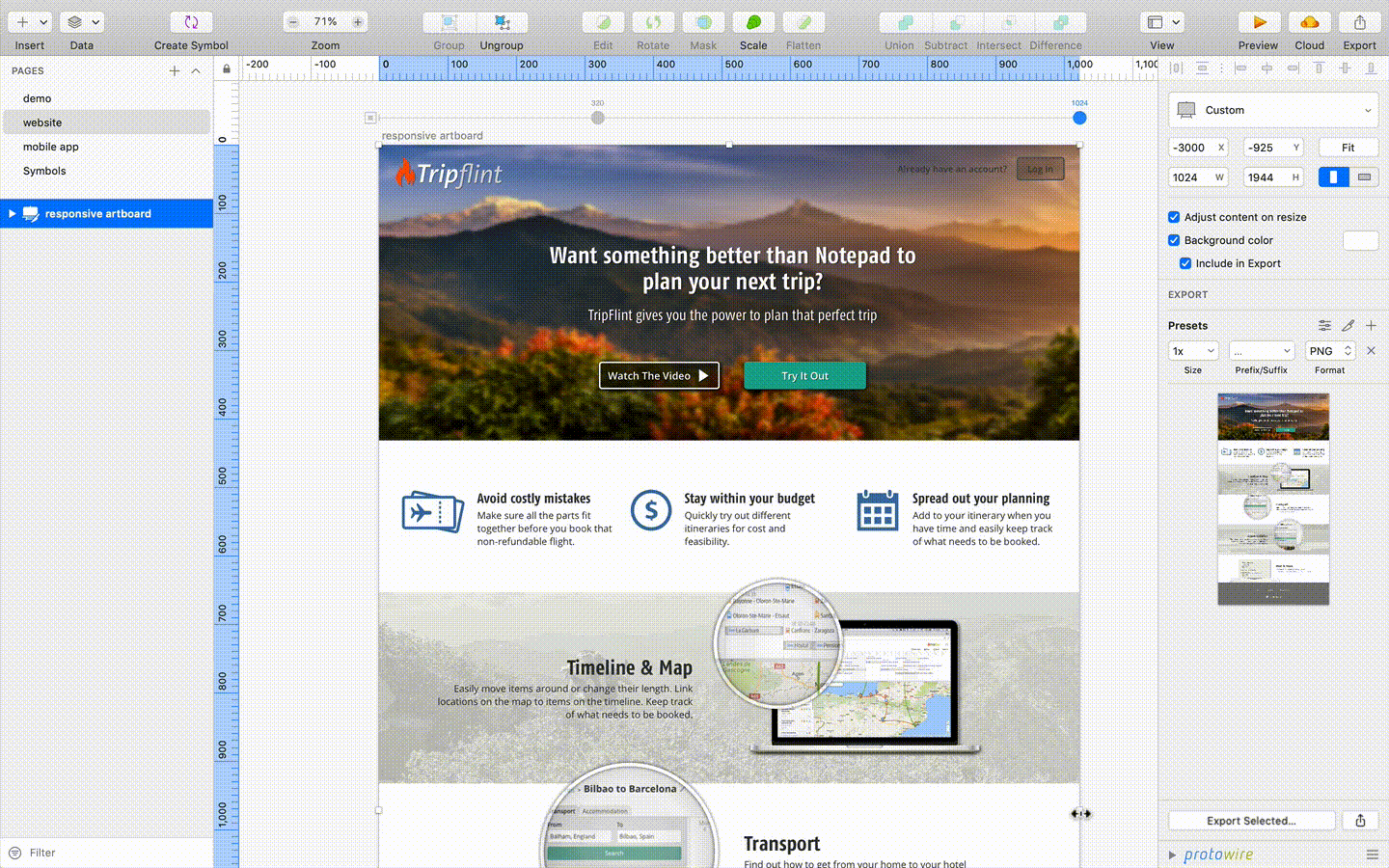The width and height of the screenshot is (1389, 868).
Task: Open the View dropdown
Action: (x=1162, y=22)
